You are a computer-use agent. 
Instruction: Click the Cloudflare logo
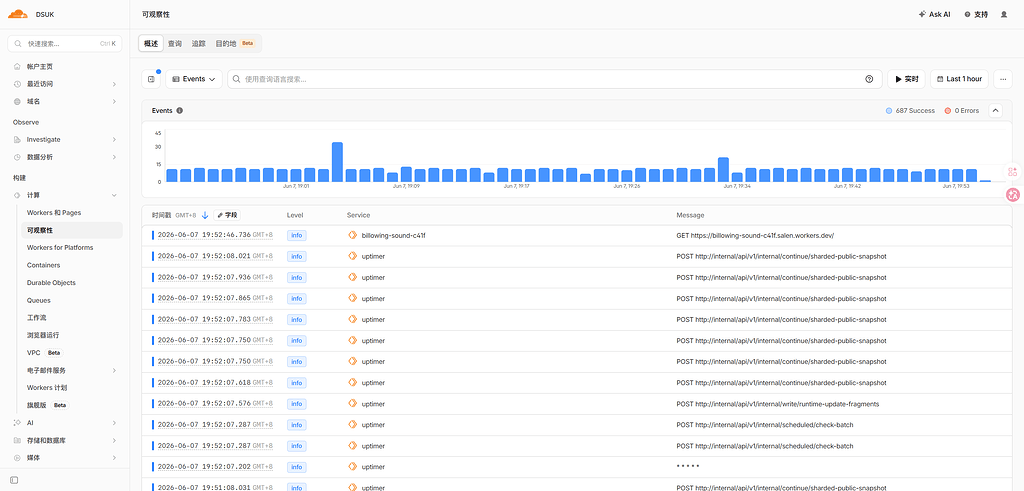[18, 14]
